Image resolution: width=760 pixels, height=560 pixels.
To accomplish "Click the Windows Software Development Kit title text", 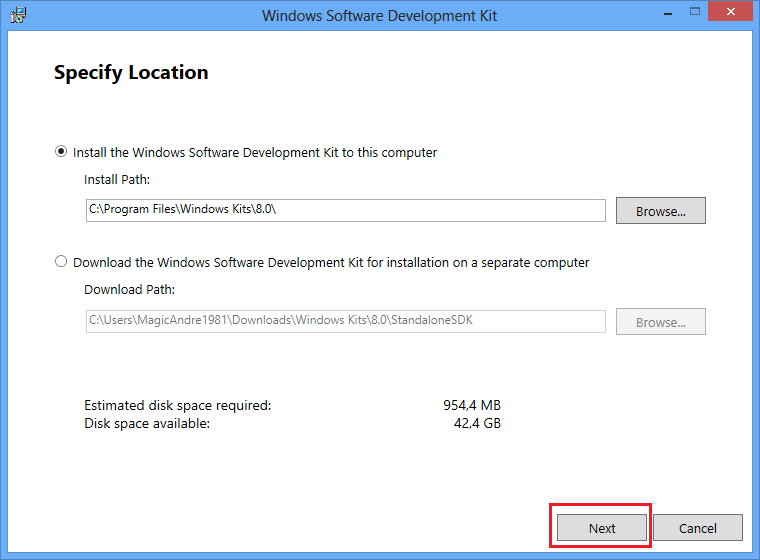I will (380, 16).
